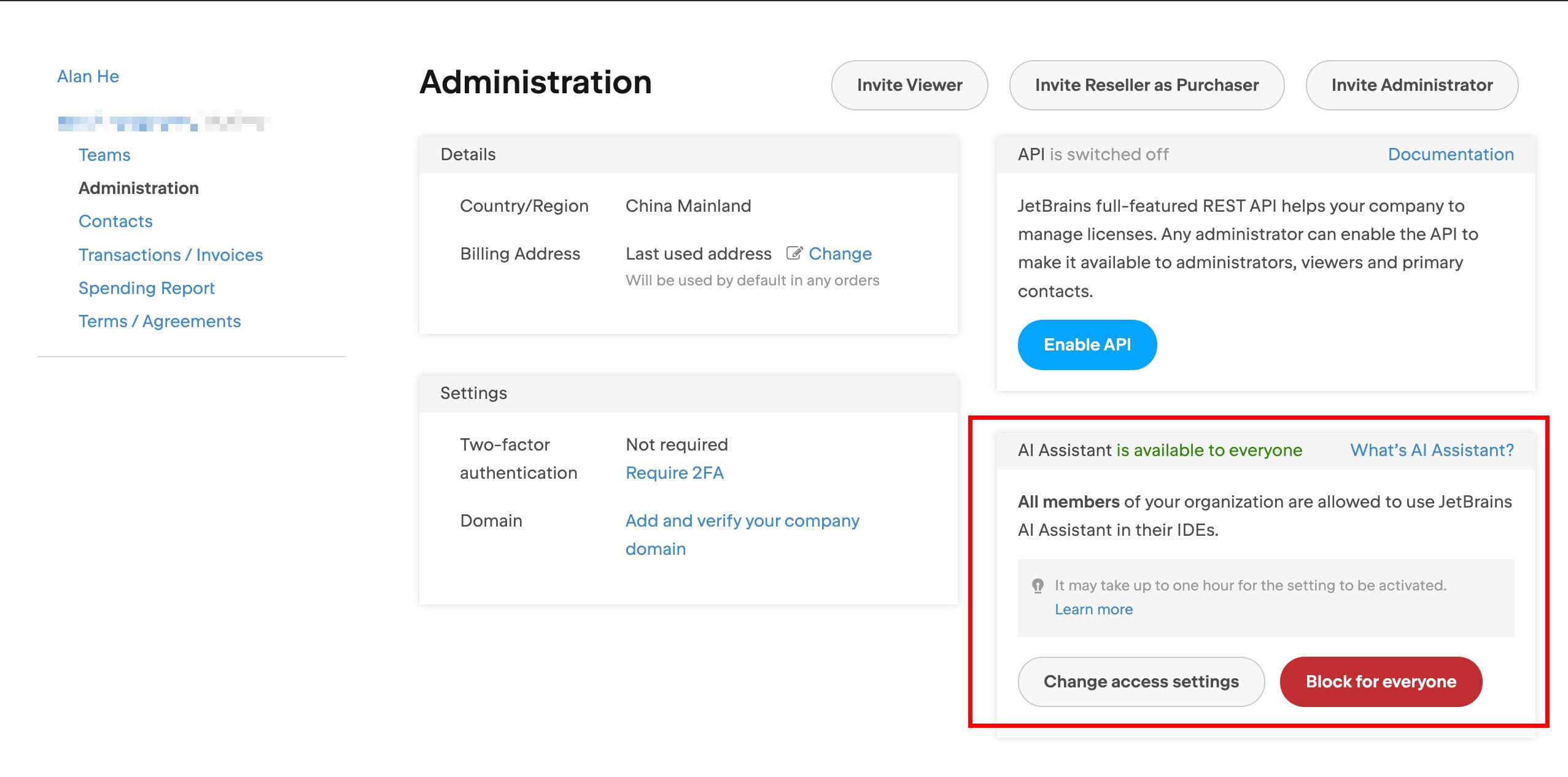The width and height of the screenshot is (1568, 777).
Task: Open What's AI Assistant? link
Action: click(x=1432, y=450)
